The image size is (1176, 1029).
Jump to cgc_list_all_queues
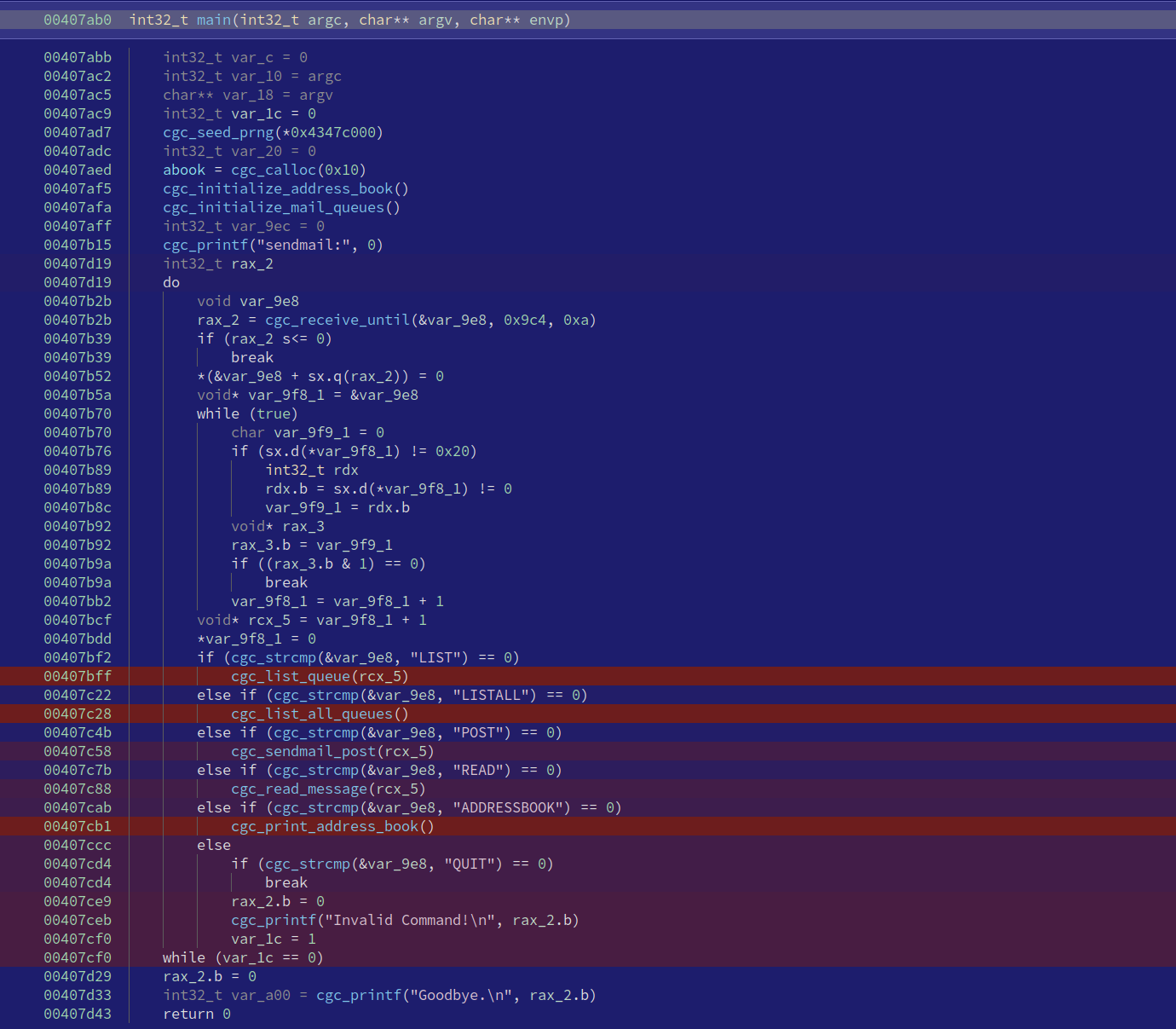312,714
